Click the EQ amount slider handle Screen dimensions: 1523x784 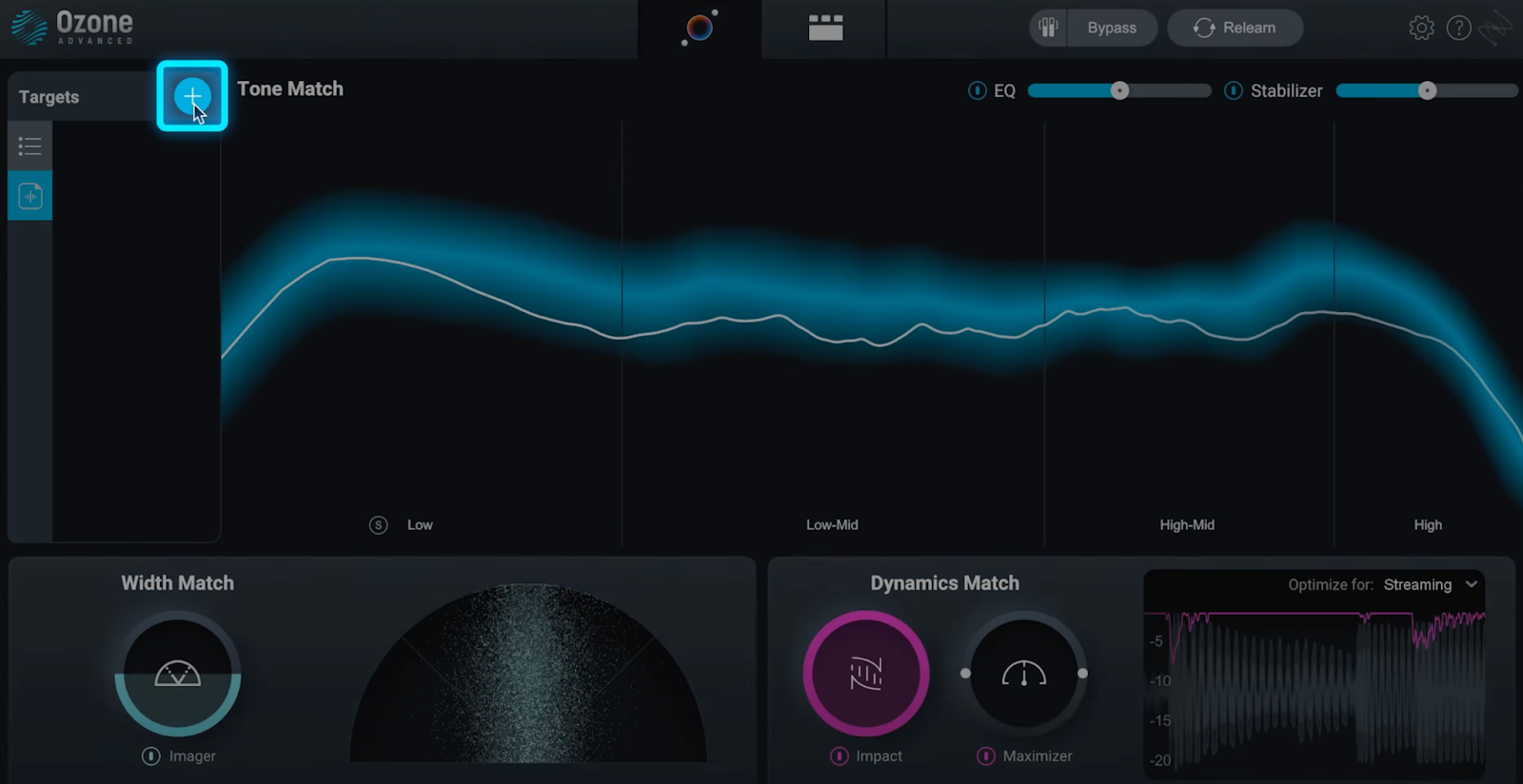[1120, 91]
